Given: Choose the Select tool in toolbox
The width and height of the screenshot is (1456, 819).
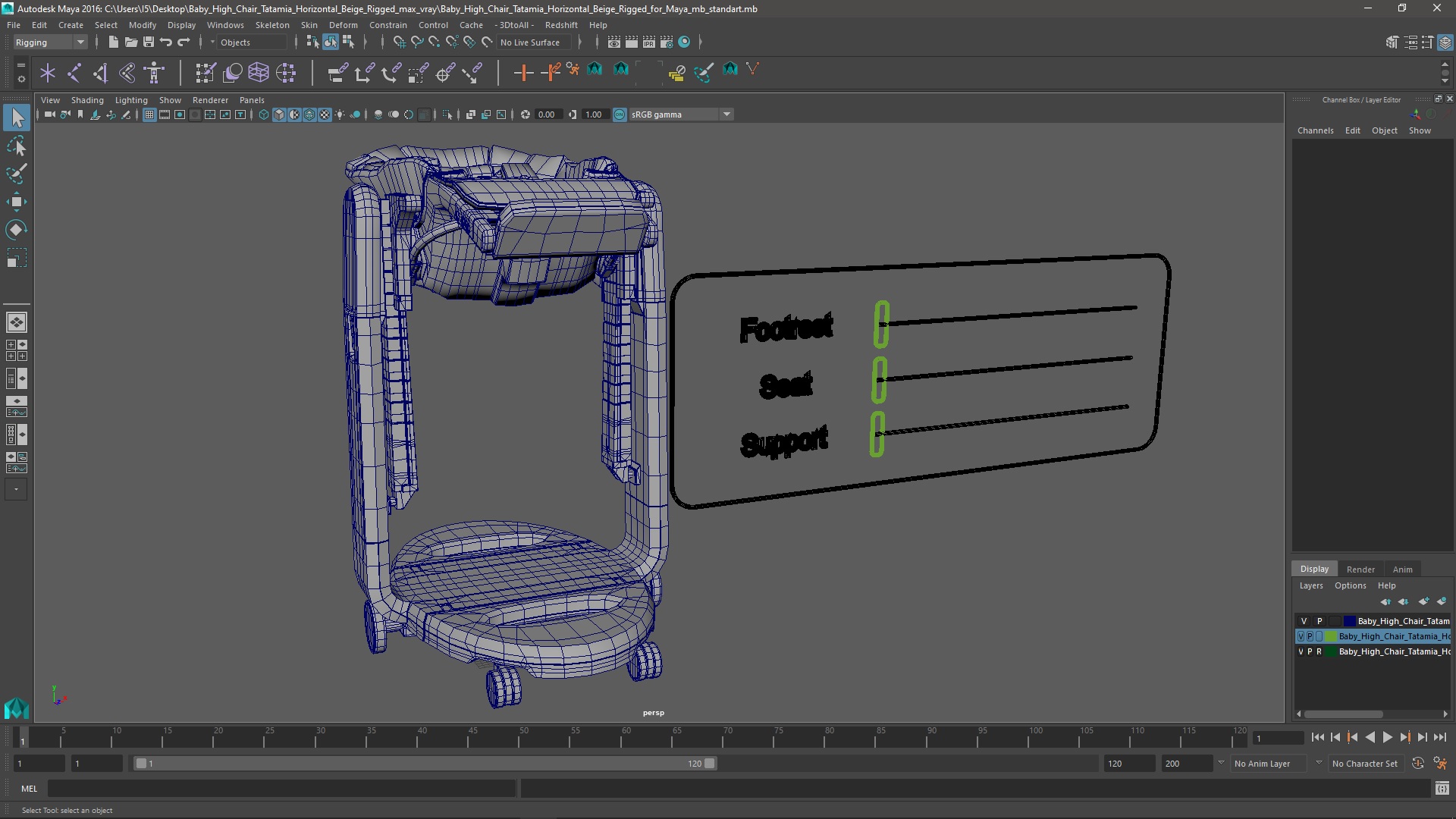Looking at the screenshot, I should click(17, 118).
